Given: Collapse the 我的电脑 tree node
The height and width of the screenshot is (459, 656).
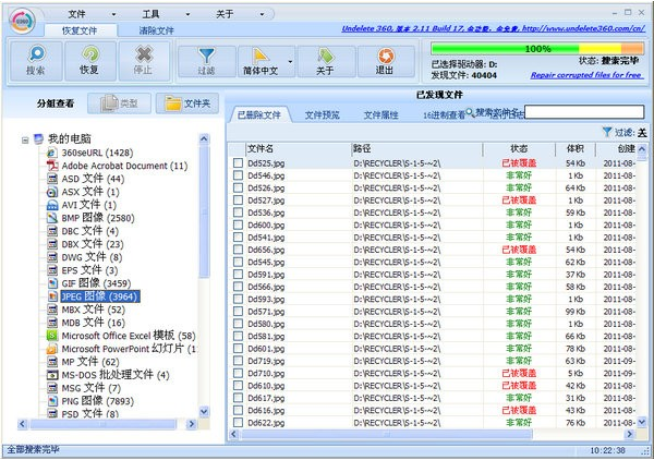Looking at the screenshot, I should click(x=25, y=139).
